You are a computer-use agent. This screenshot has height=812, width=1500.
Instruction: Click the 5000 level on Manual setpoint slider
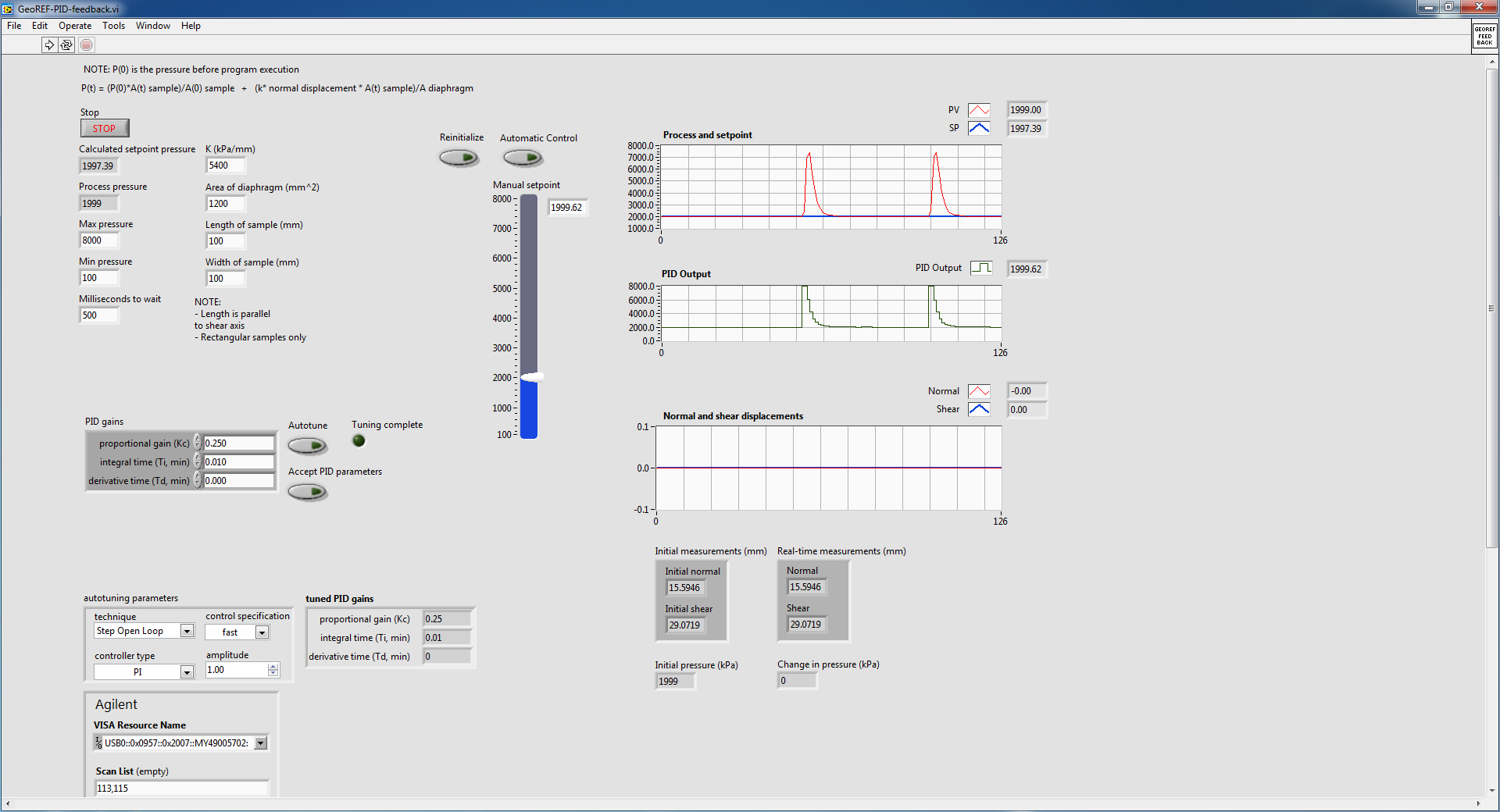pos(529,288)
